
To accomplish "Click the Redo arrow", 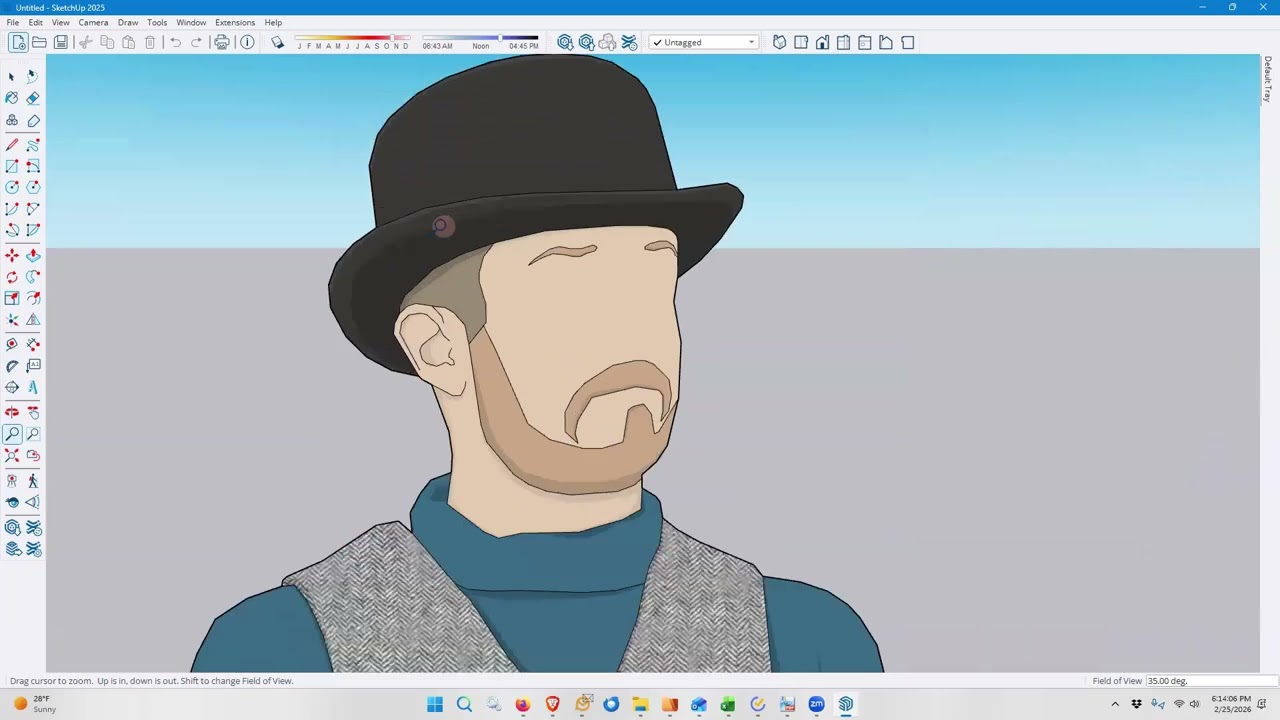I will click(196, 42).
